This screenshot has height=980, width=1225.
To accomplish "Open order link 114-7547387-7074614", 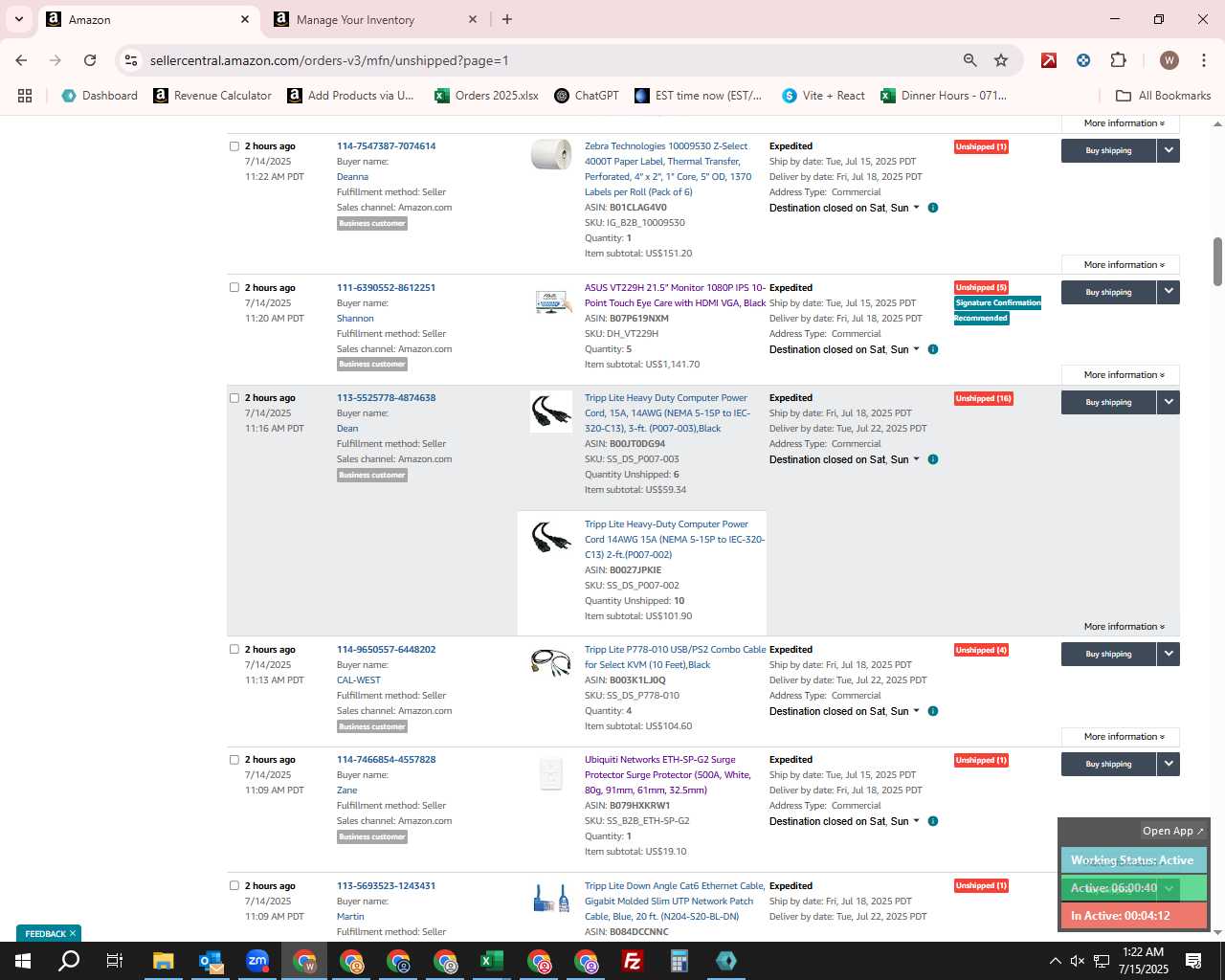I will (386, 146).
